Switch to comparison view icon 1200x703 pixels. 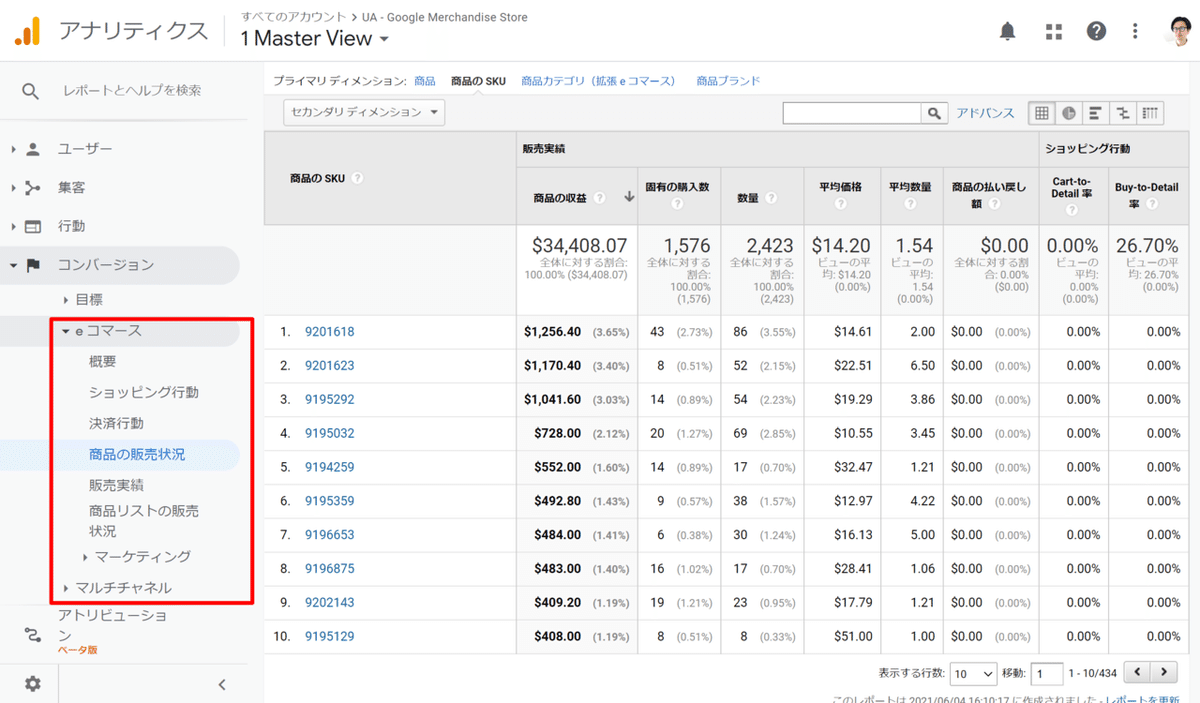[x=1123, y=113]
